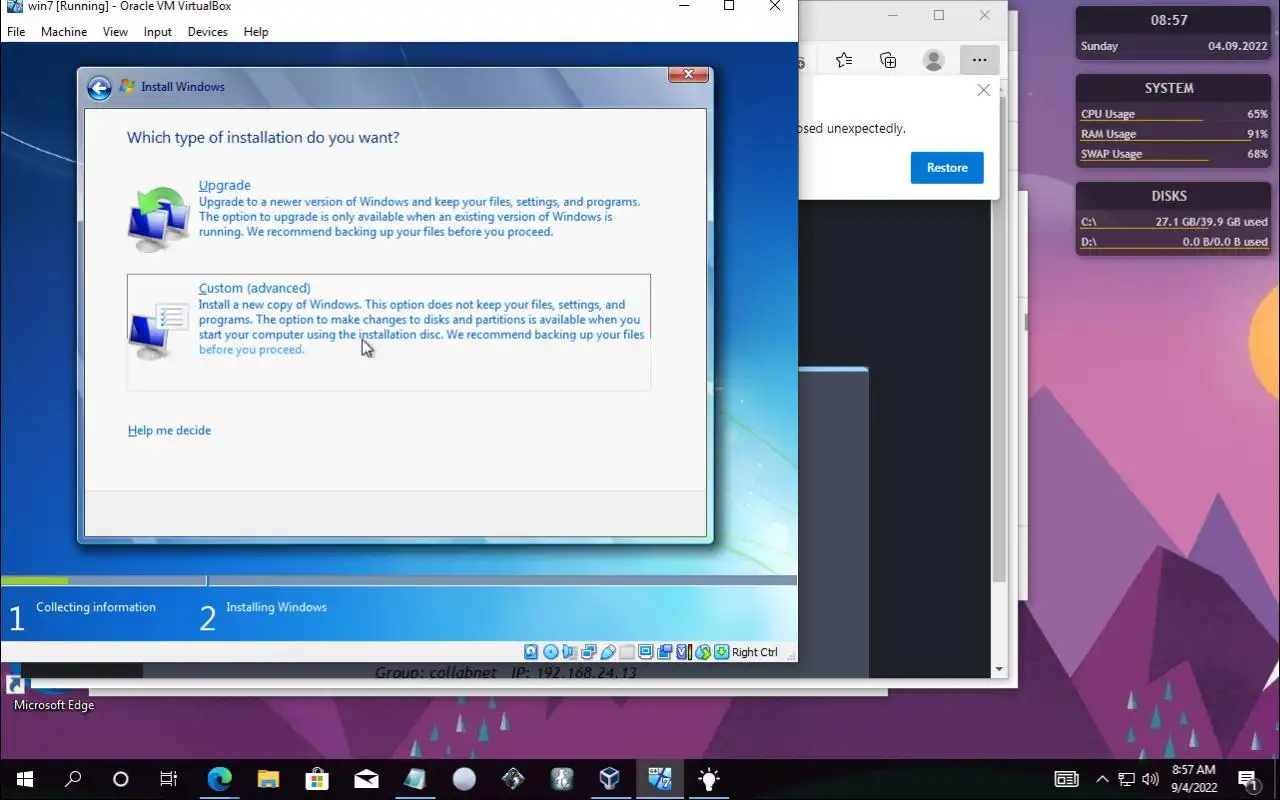Click the light bulb taskbar icon

[708, 778]
